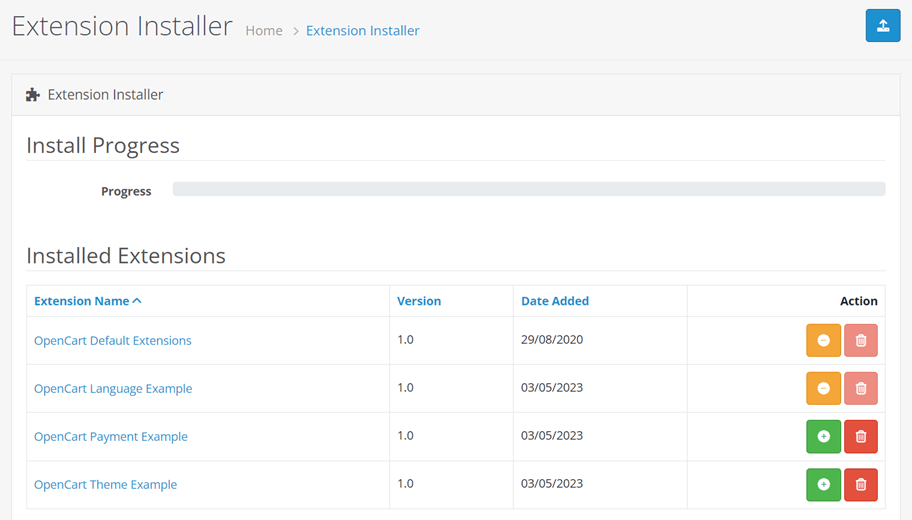
Task: Install OpenCart Payment Example with the green plus button
Action: (x=823, y=436)
